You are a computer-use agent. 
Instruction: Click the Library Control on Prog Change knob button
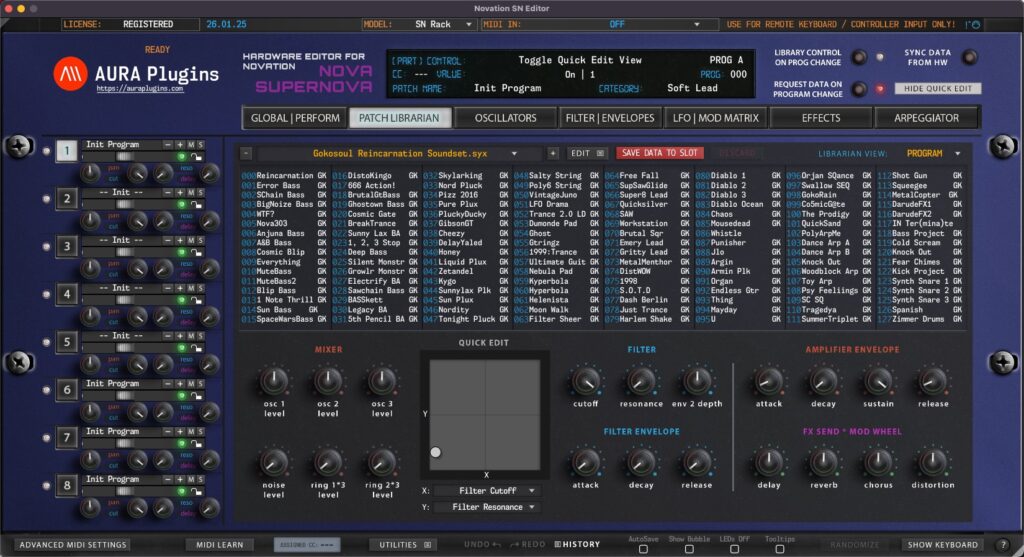tap(859, 57)
